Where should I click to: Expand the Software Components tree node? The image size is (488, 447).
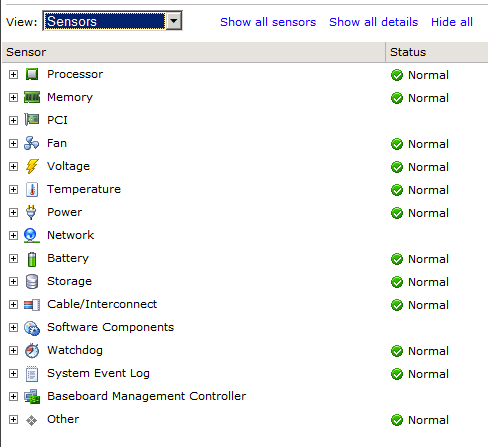(x=13, y=327)
